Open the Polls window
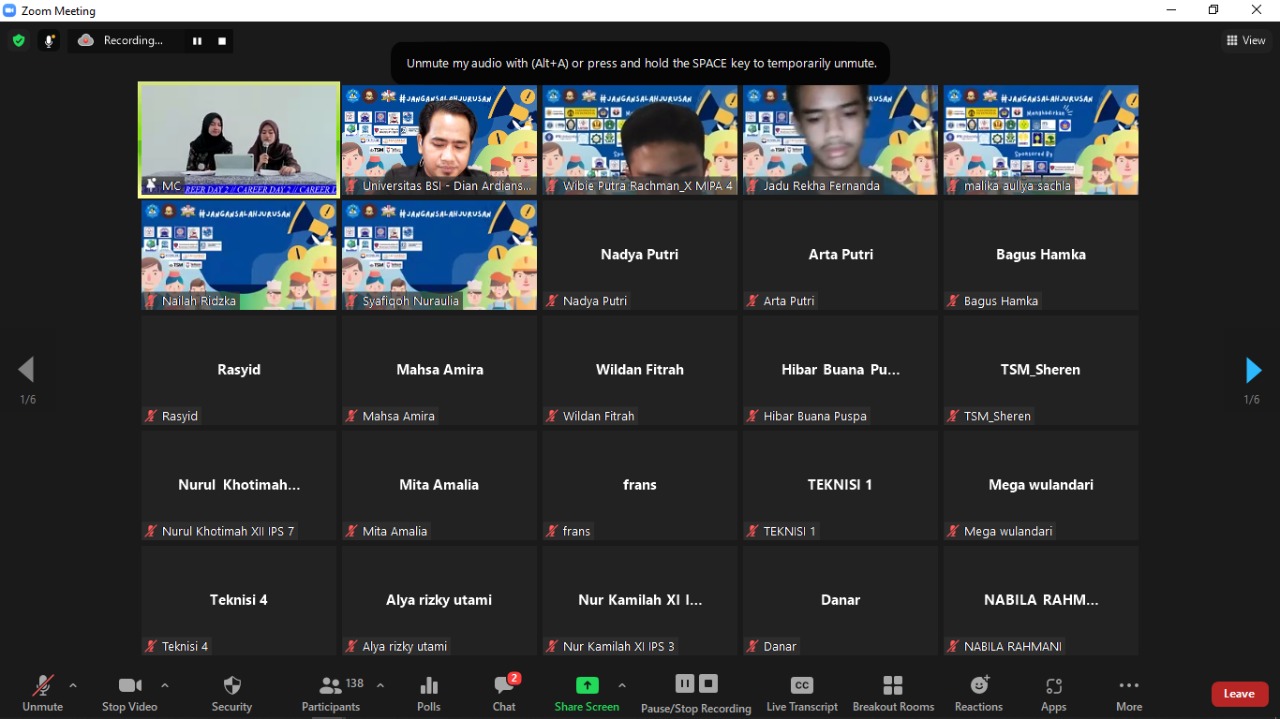This screenshot has height=719, width=1280. pos(429,693)
